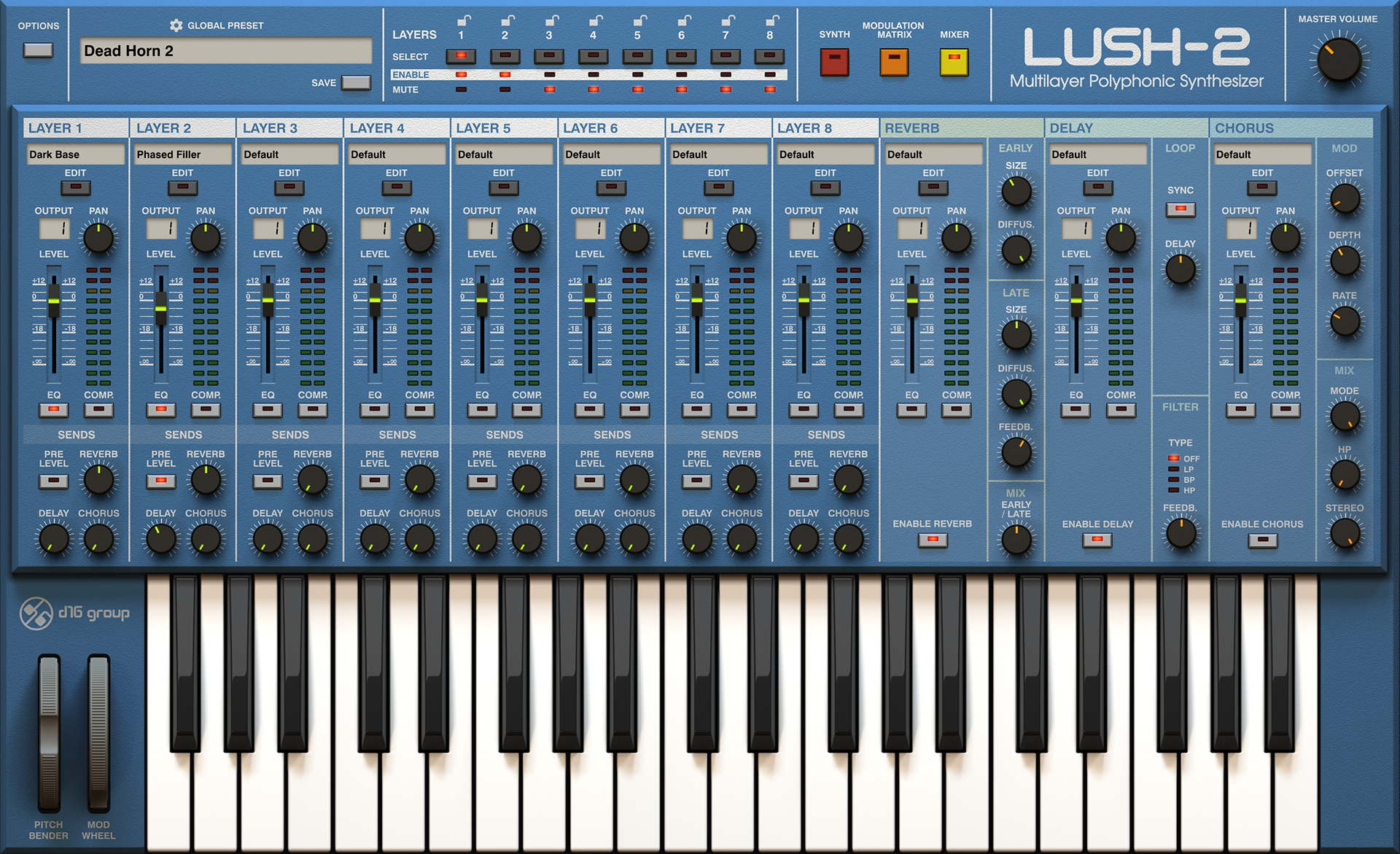The height and width of the screenshot is (854, 1400).
Task: Adjust Reverb Late Diffusion knob
Action: click(1016, 395)
